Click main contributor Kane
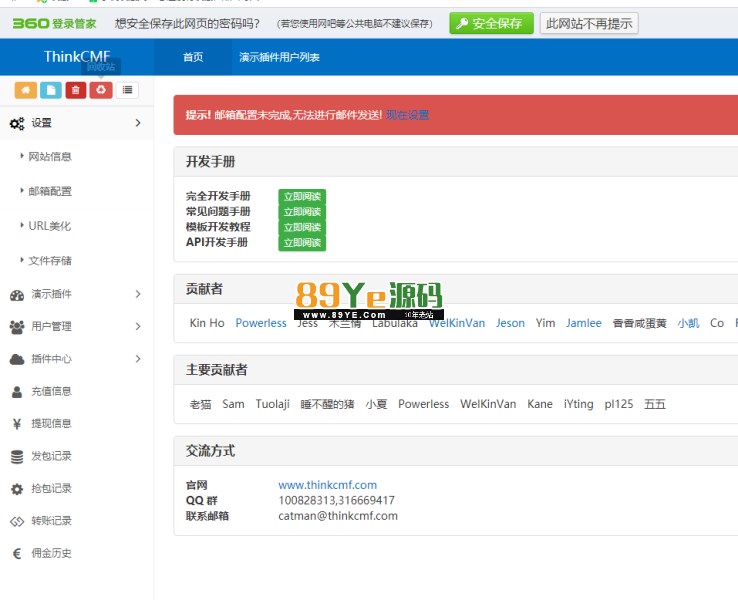 click(540, 404)
